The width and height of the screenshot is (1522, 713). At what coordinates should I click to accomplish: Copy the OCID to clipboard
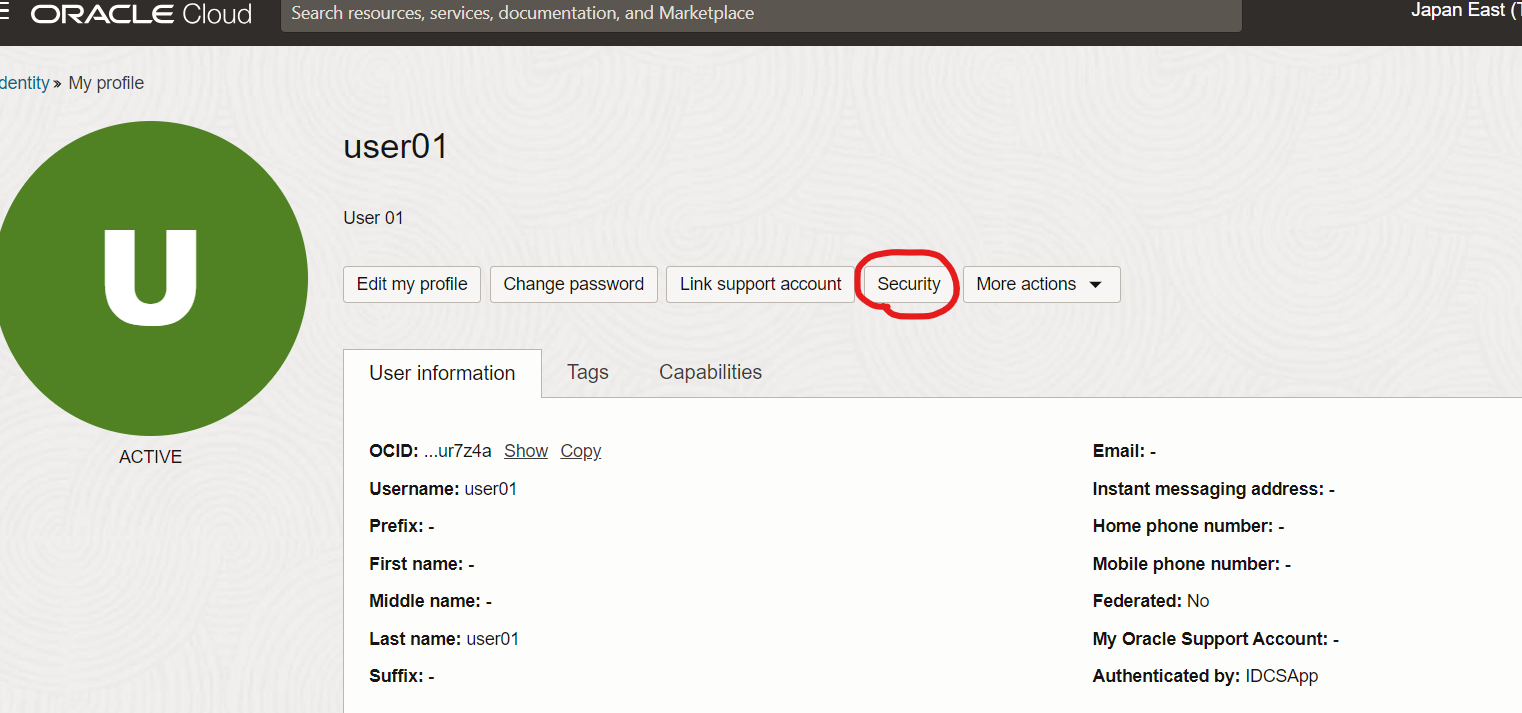coord(581,451)
